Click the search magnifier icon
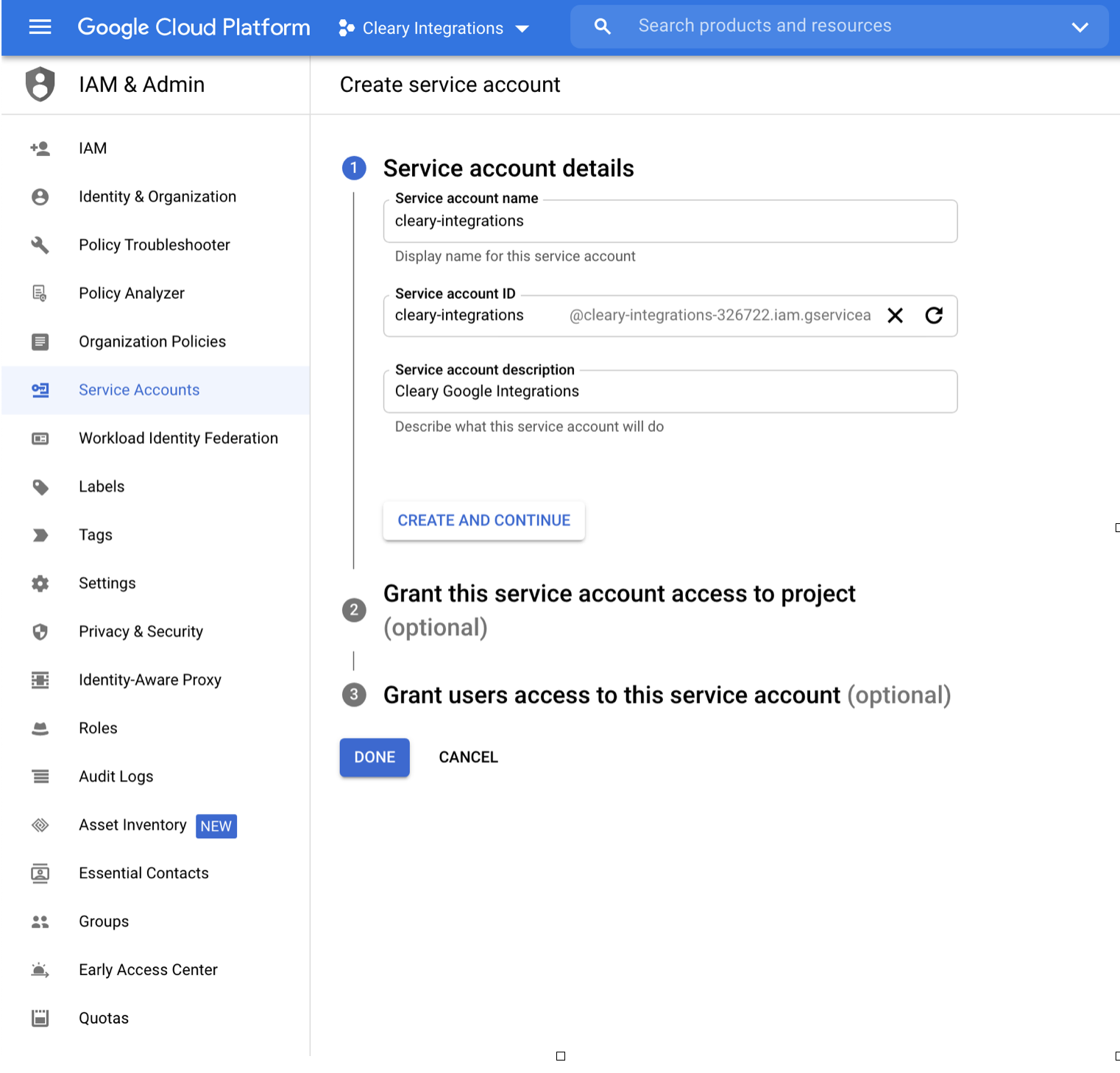Screen dimensions: 1120x1073 603,26
